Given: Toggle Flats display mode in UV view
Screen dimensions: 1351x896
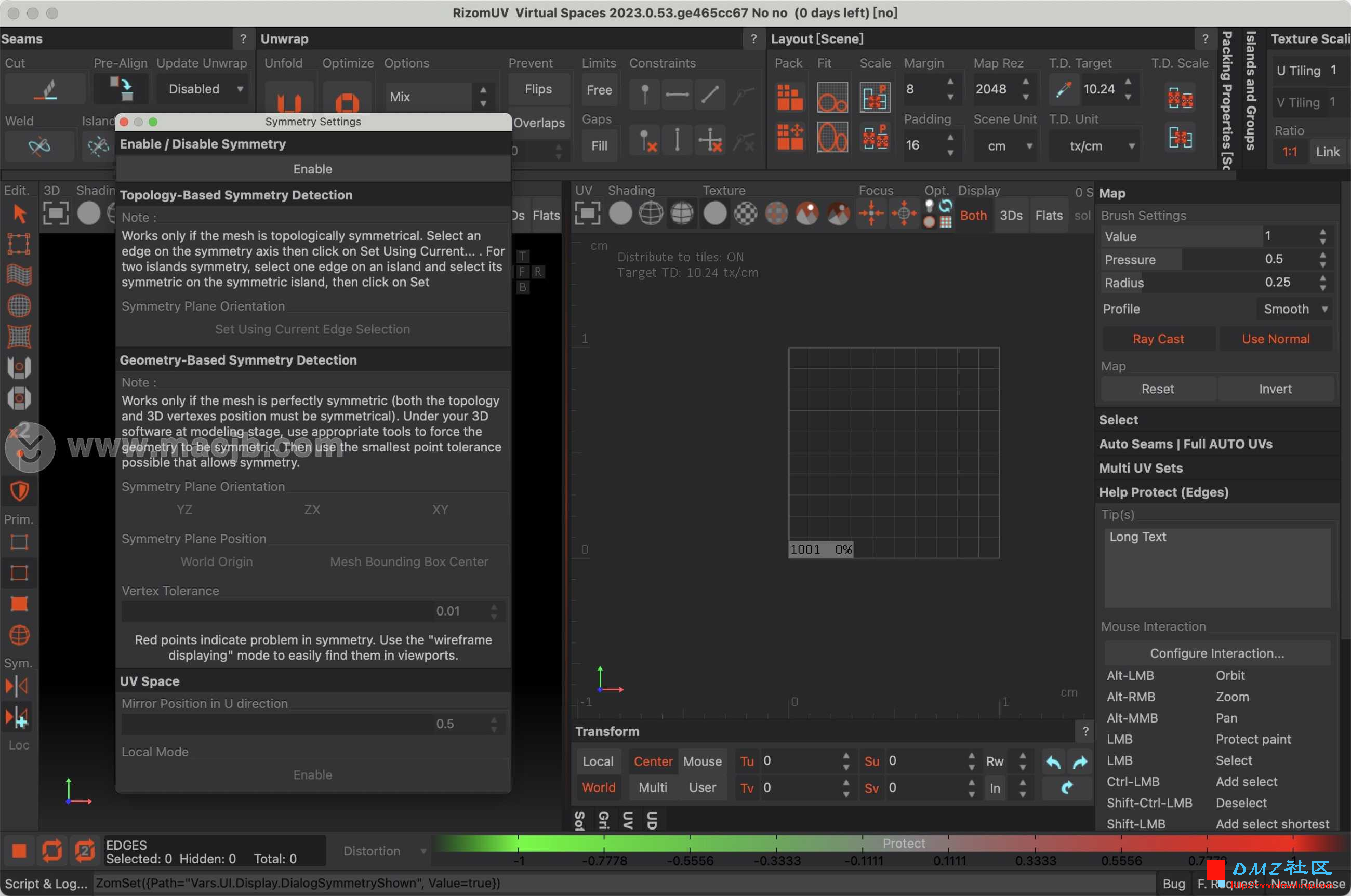Looking at the screenshot, I should (x=1049, y=216).
